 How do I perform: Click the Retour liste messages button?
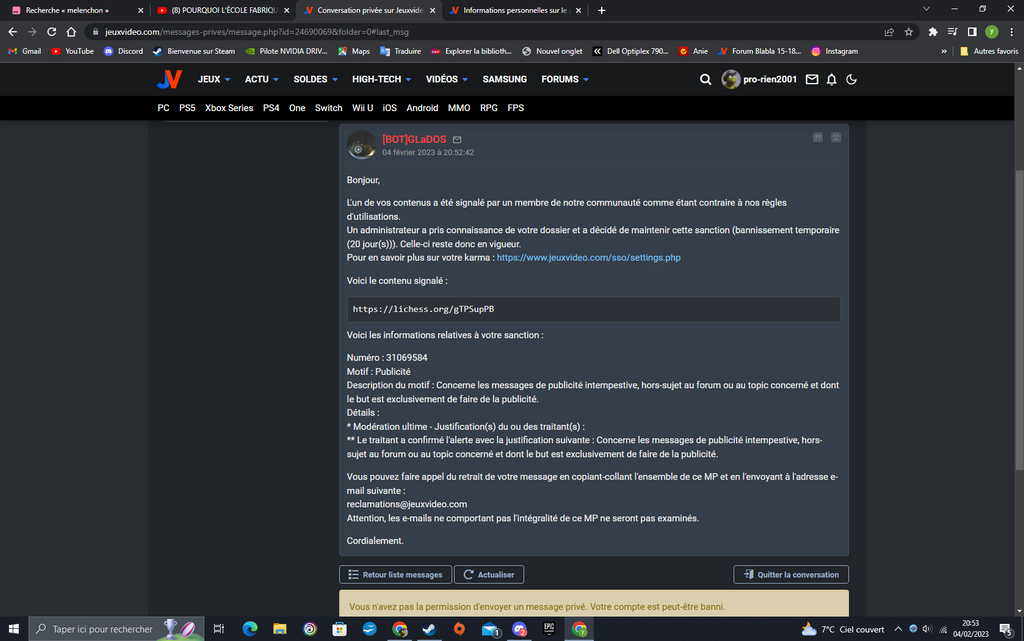coord(395,574)
